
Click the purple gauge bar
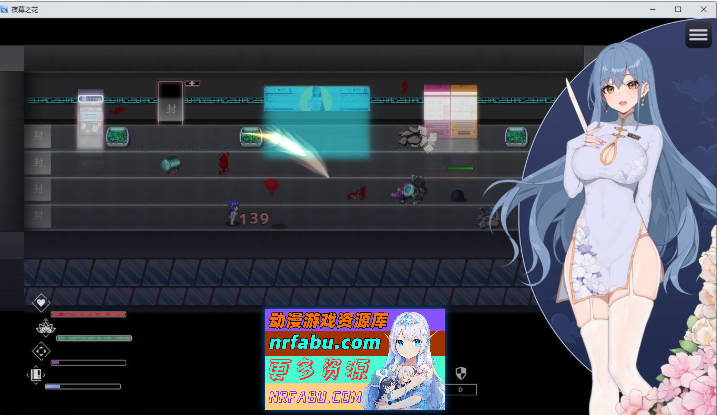point(88,362)
